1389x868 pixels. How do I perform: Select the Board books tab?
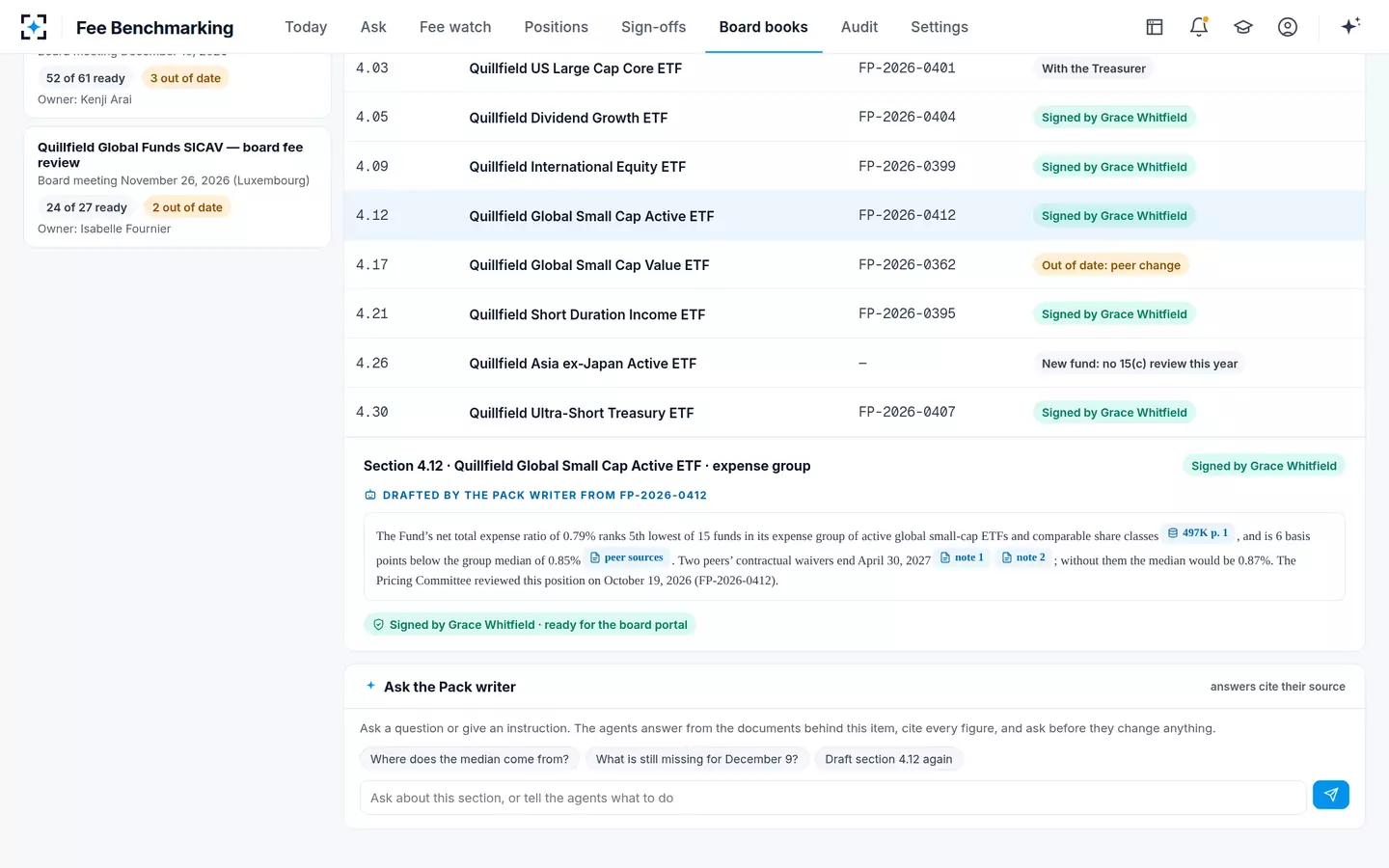764,27
